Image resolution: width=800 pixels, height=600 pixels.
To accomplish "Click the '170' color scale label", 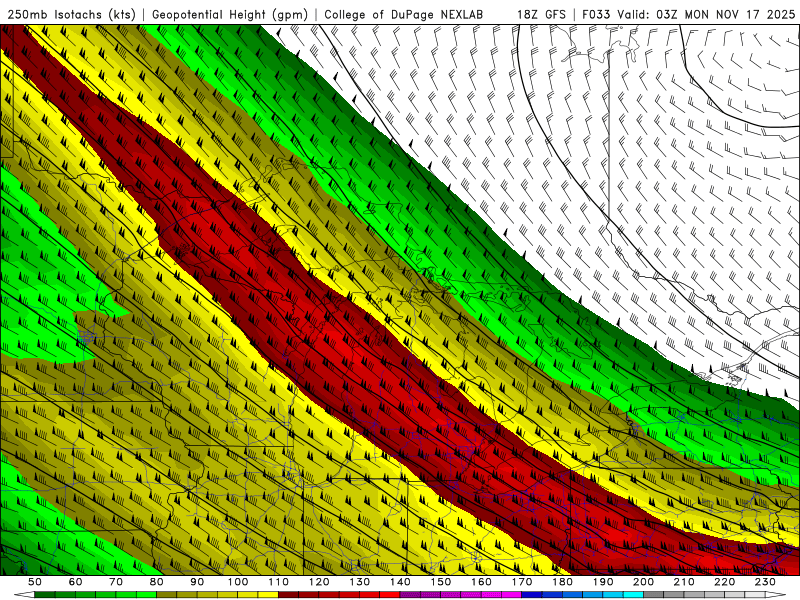I will pyautogui.click(x=521, y=582).
